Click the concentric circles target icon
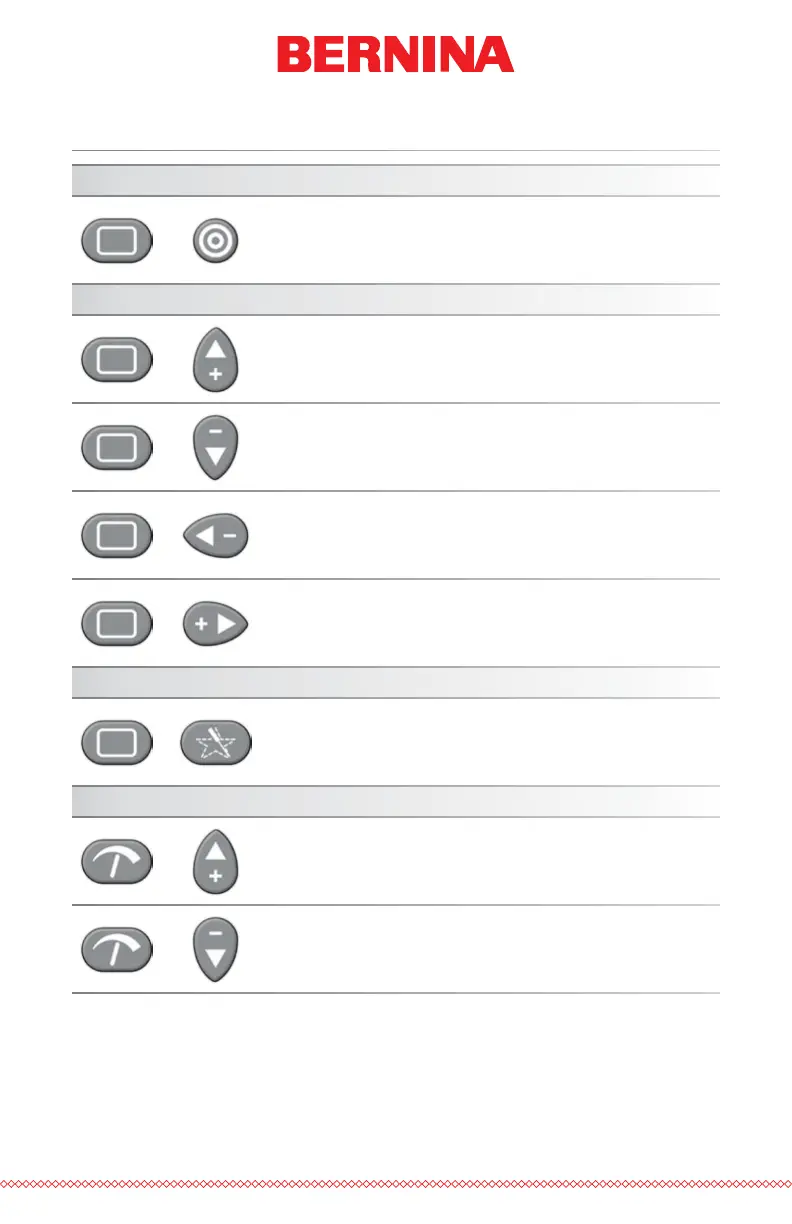 pos(215,242)
